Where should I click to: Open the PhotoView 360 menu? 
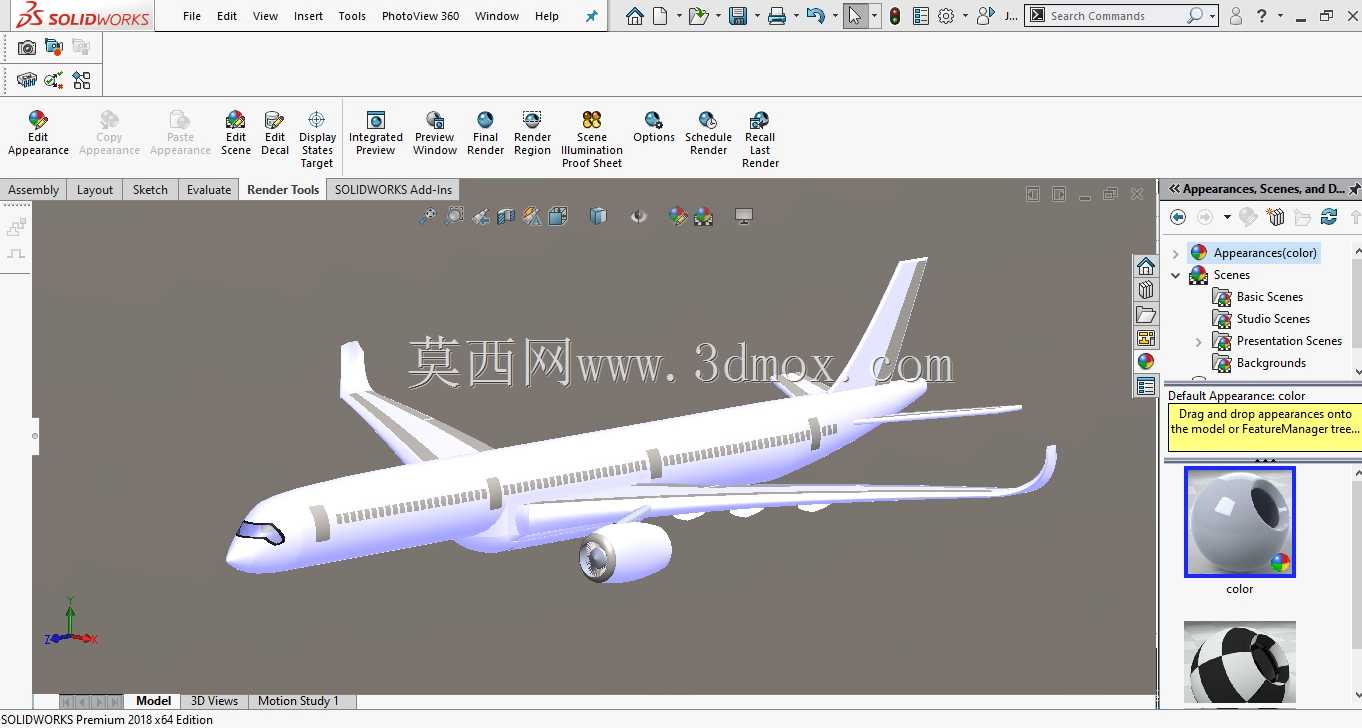[x=420, y=16]
